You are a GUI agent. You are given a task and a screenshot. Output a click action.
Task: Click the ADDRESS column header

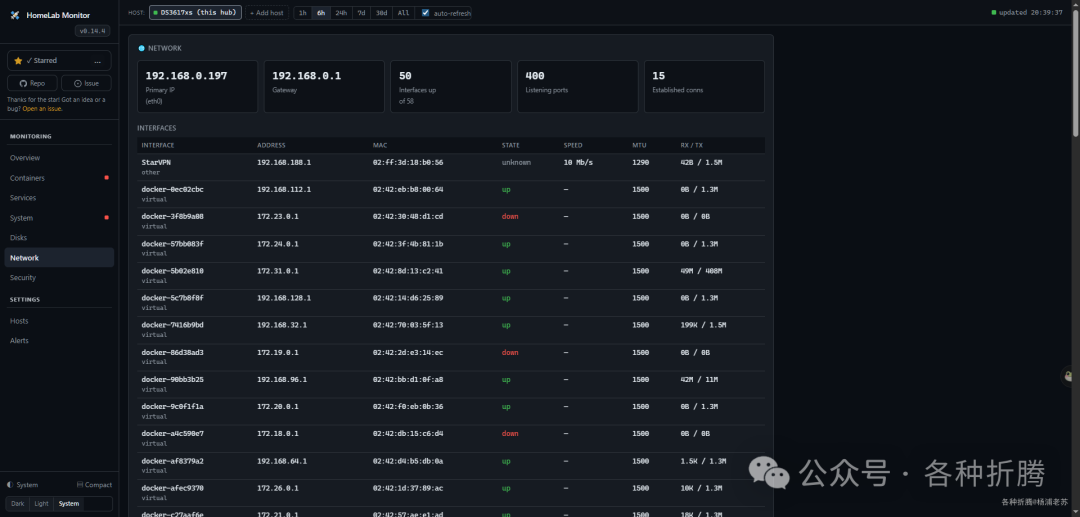coord(271,145)
